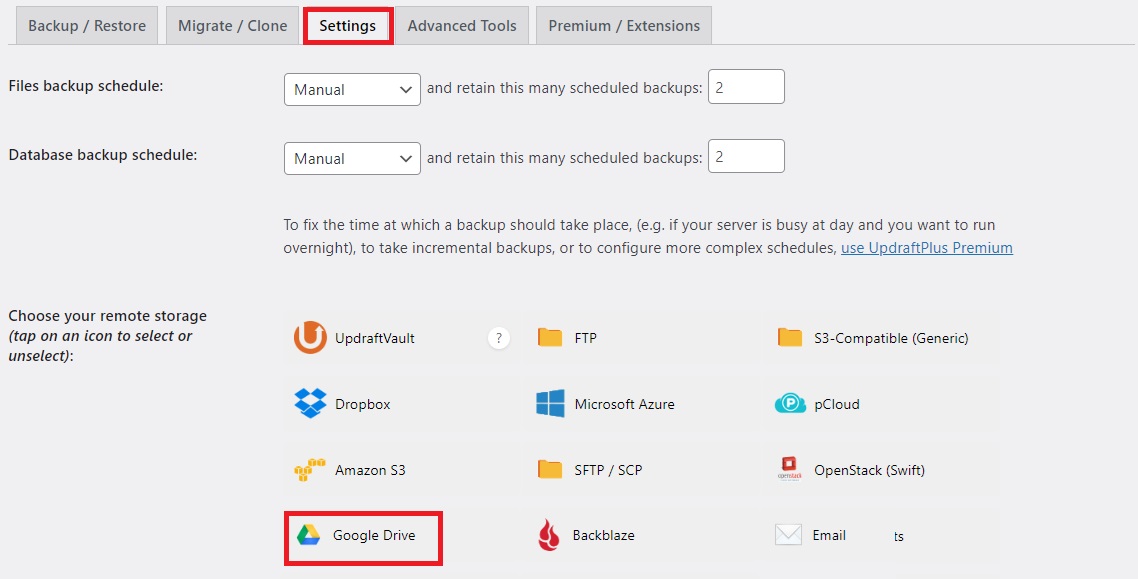The image size is (1138, 579).
Task: Choose Email as remote storage
Action: (x=789, y=536)
